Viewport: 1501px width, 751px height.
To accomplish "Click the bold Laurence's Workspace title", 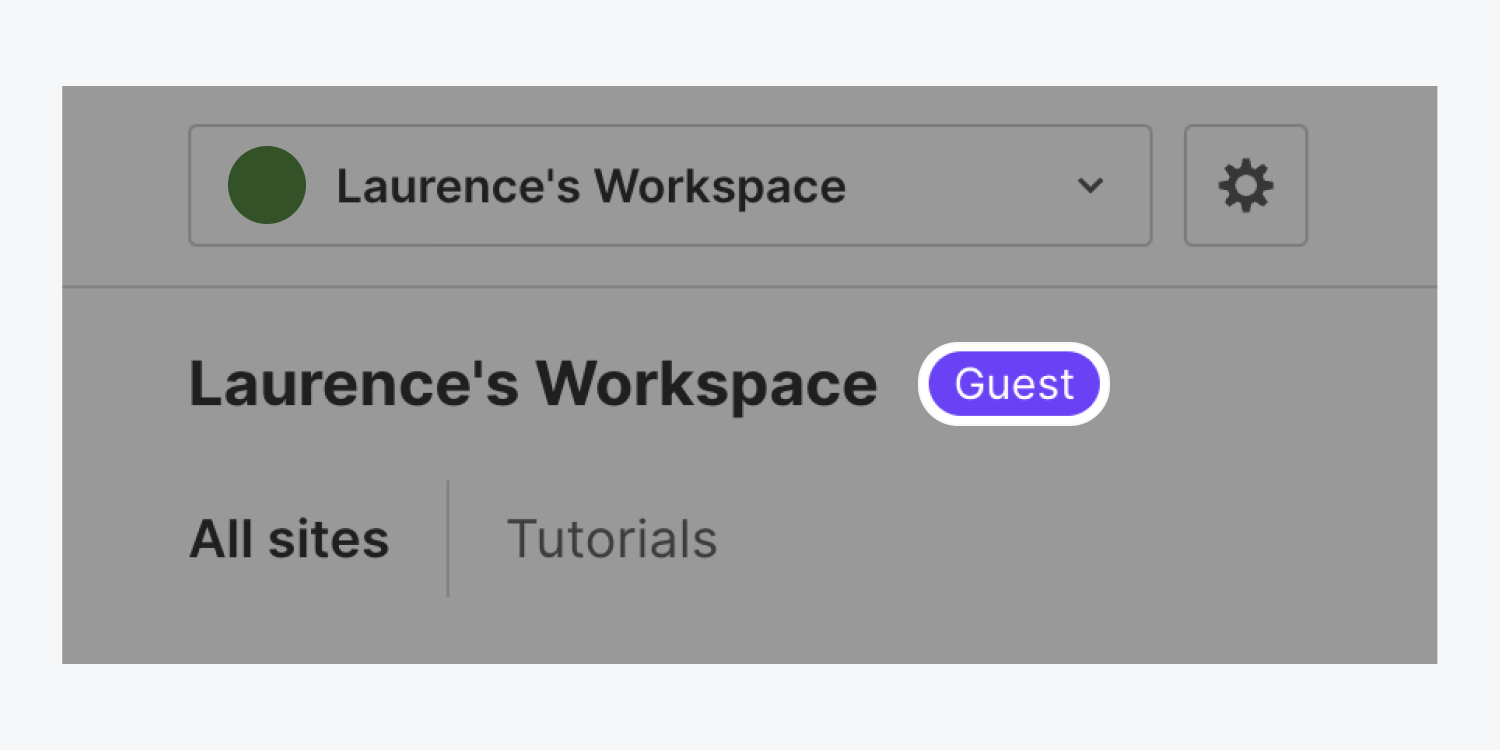I will point(533,384).
